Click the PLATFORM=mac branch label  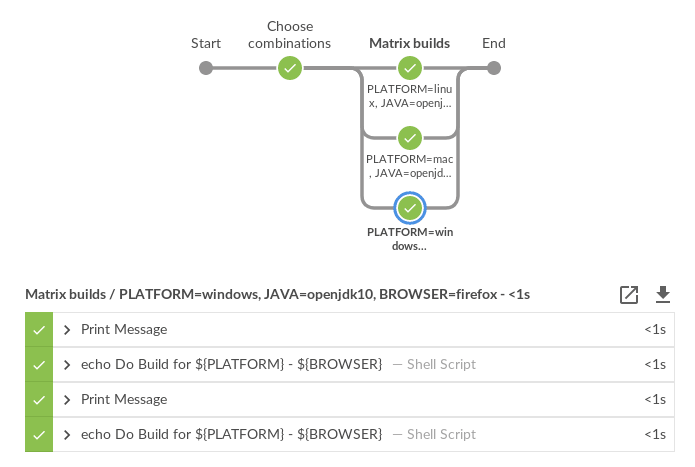(409, 166)
